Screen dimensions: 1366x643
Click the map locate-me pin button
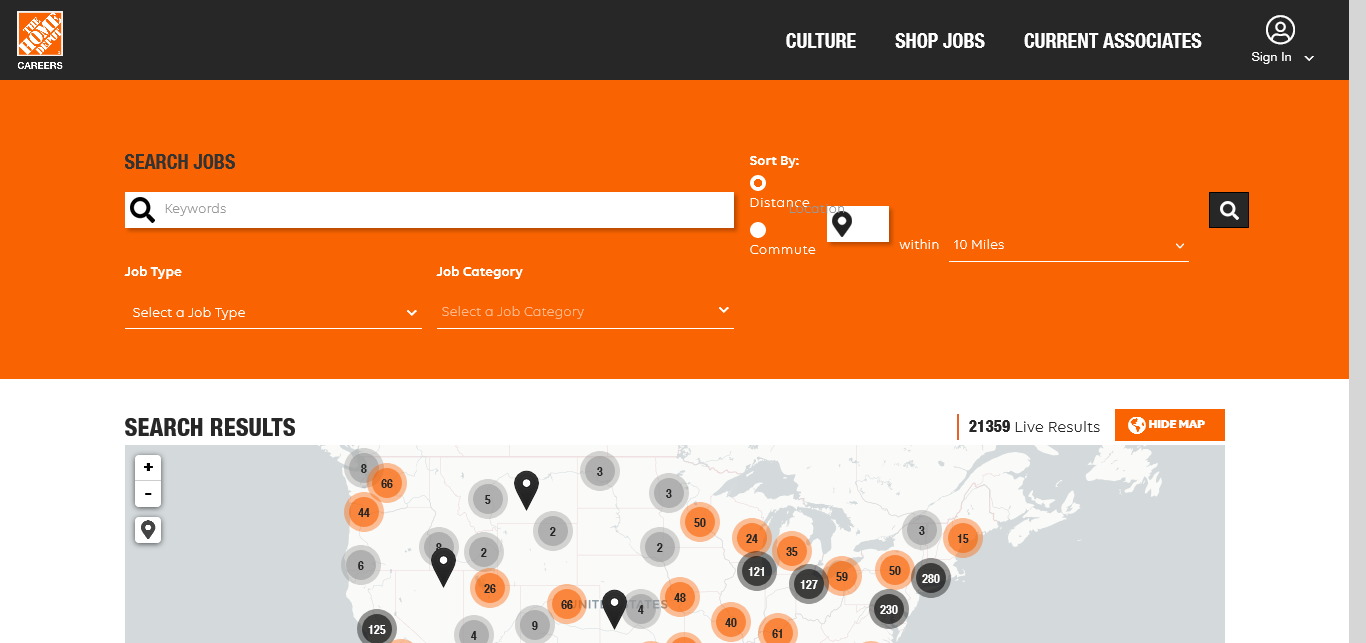pyautogui.click(x=148, y=529)
